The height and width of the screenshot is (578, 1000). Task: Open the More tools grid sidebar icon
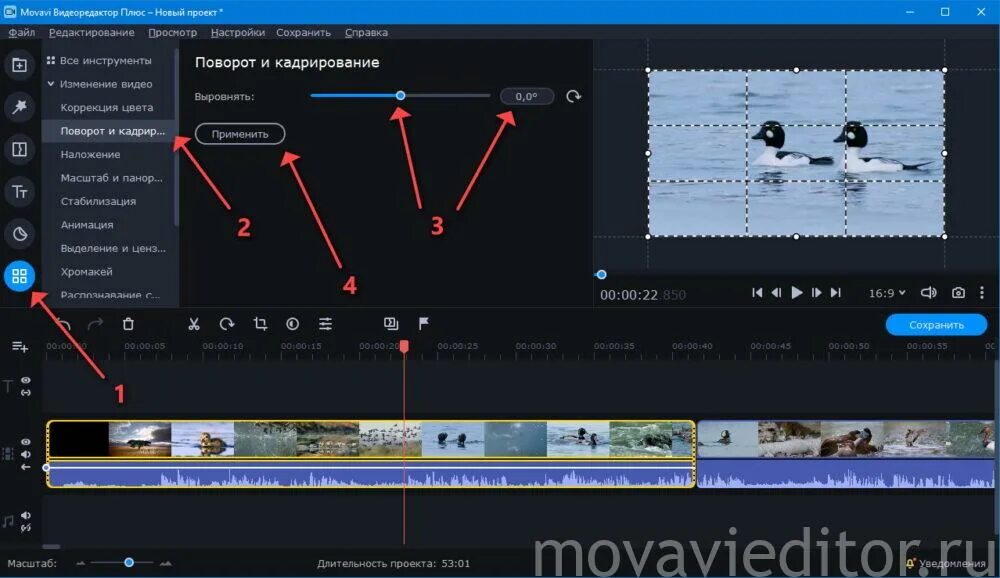[x=19, y=276]
